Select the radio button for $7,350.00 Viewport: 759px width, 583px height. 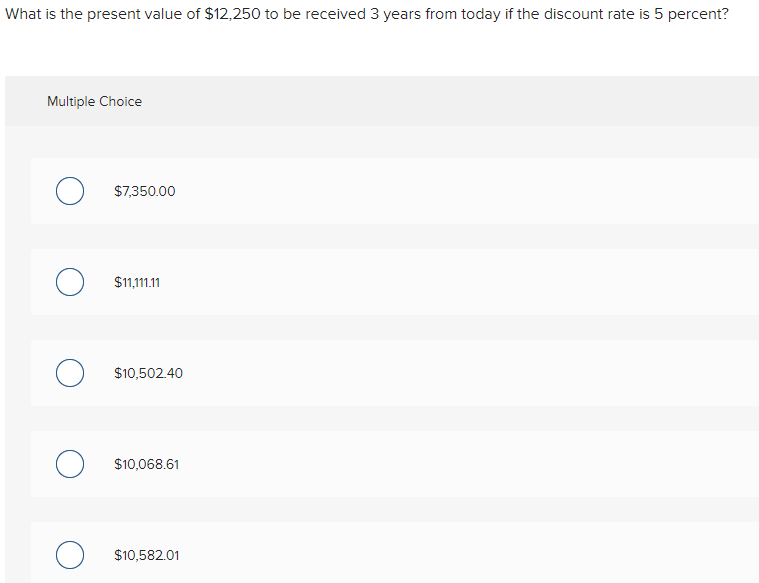pos(69,191)
